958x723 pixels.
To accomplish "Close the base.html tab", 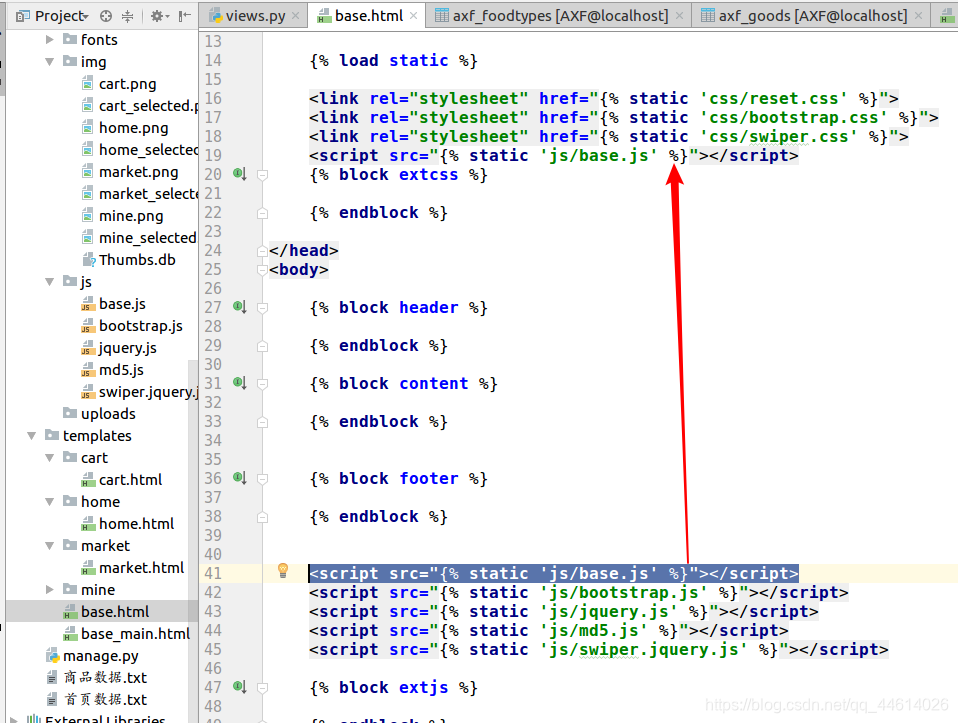I will tap(414, 16).
